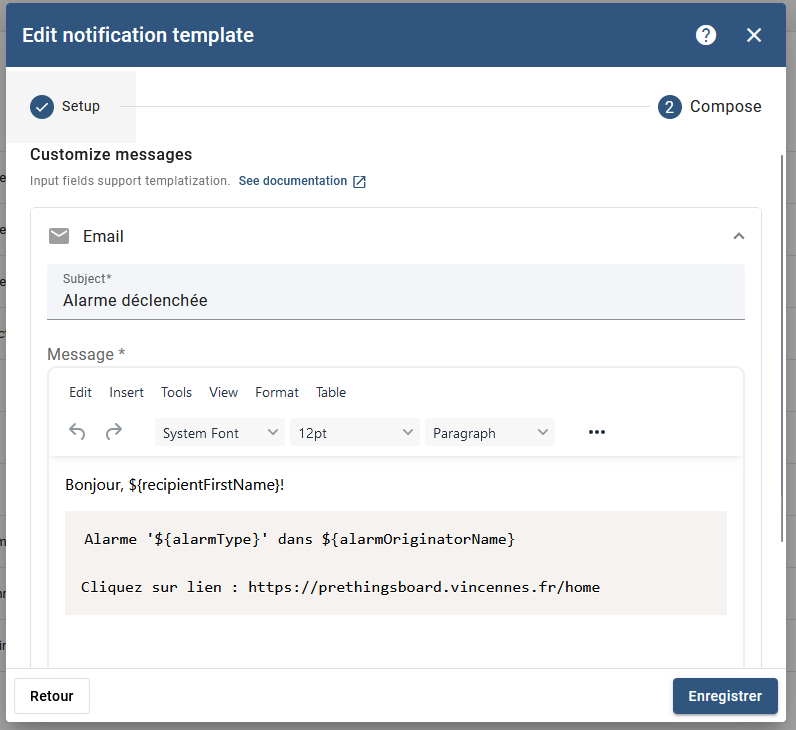Close the Edit notification template dialog
Screen dimensions: 796x730
(754, 35)
